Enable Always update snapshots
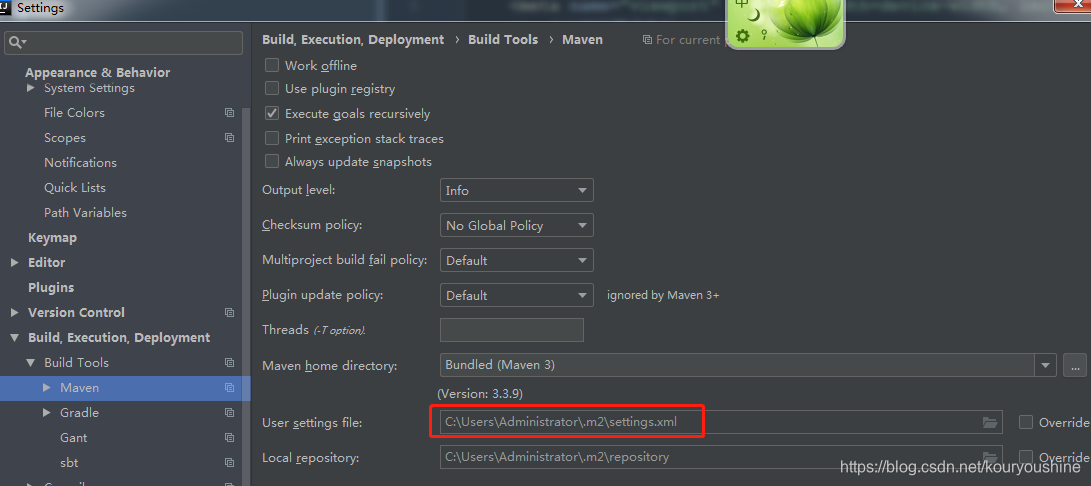 tap(272, 162)
